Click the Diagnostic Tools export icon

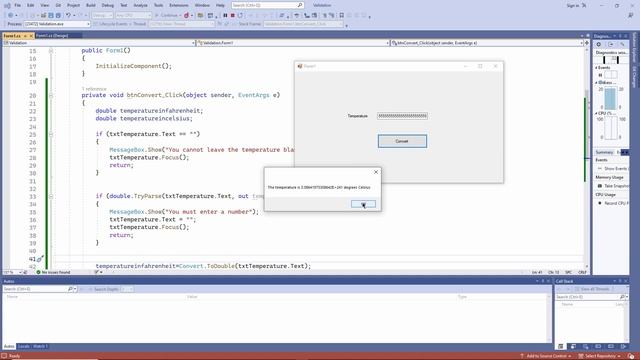(x=611, y=44)
